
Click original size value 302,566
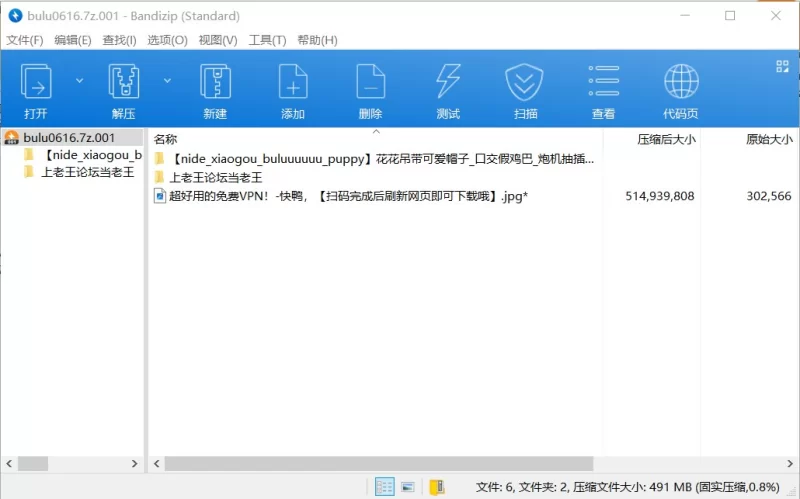coord(768,196)
